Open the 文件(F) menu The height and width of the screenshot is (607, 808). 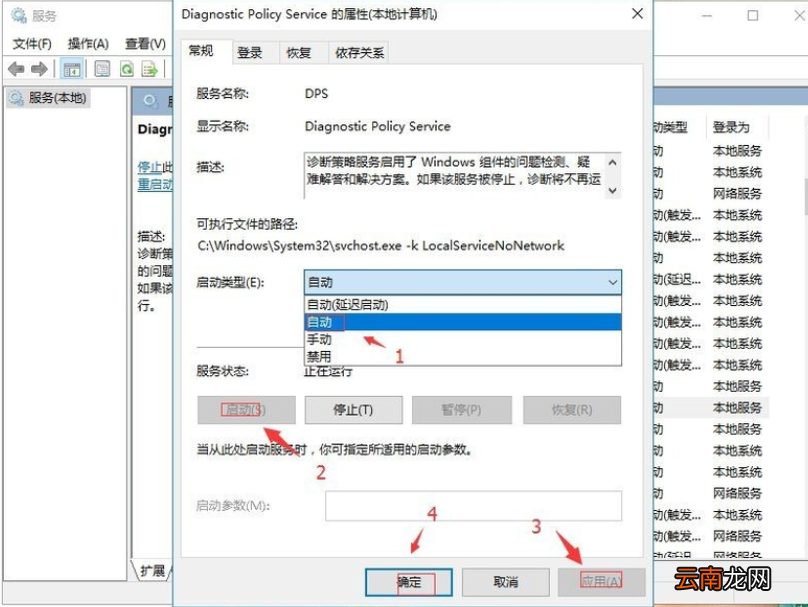(32, 44)
